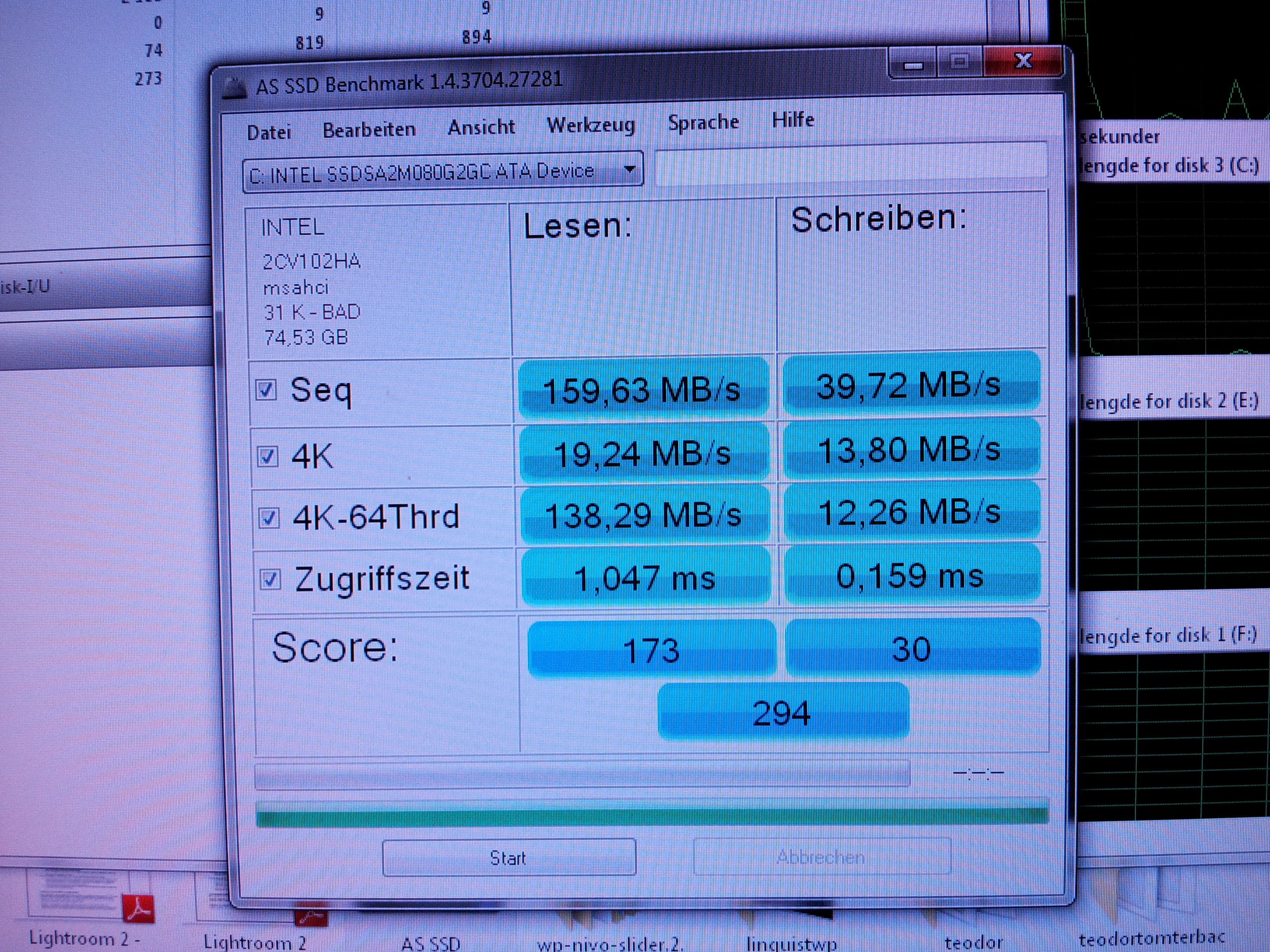Click the Lesen column header
The image size is (1270, 952).
tap(577, 225)
